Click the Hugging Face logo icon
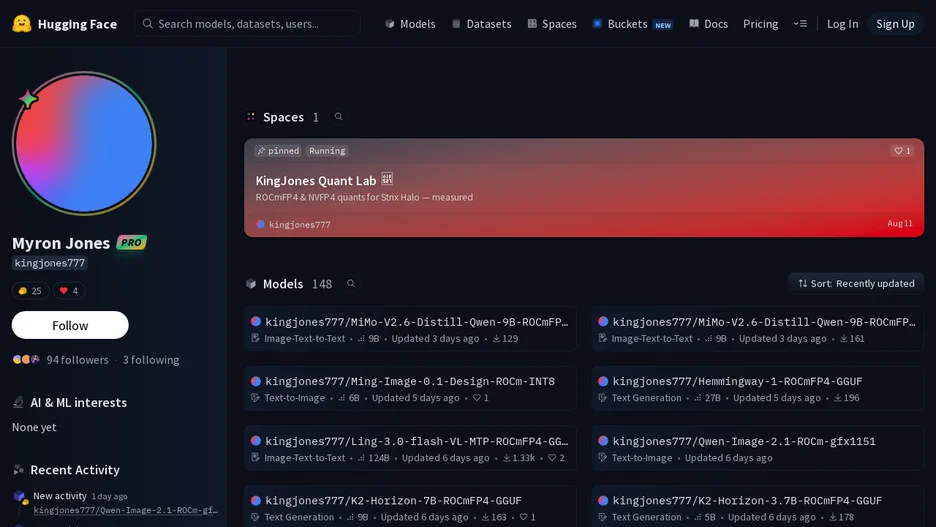 22,24
